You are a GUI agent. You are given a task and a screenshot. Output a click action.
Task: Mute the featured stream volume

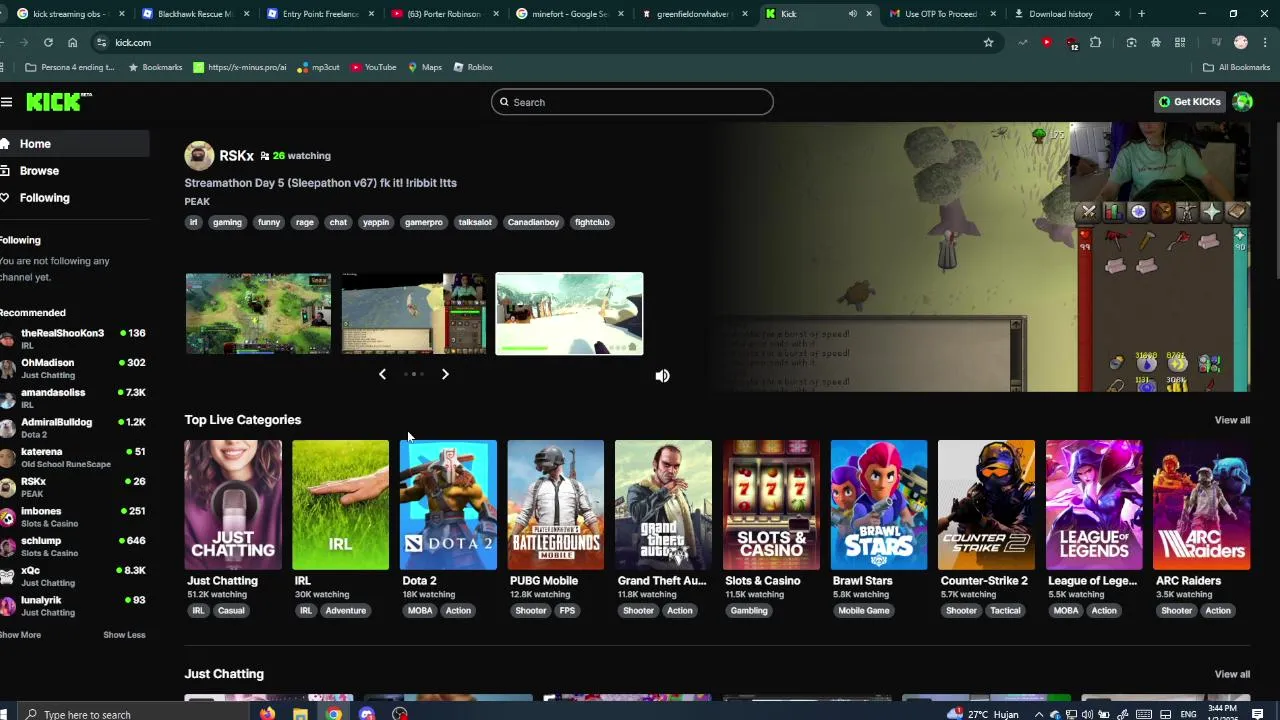(x=662, y=376)
